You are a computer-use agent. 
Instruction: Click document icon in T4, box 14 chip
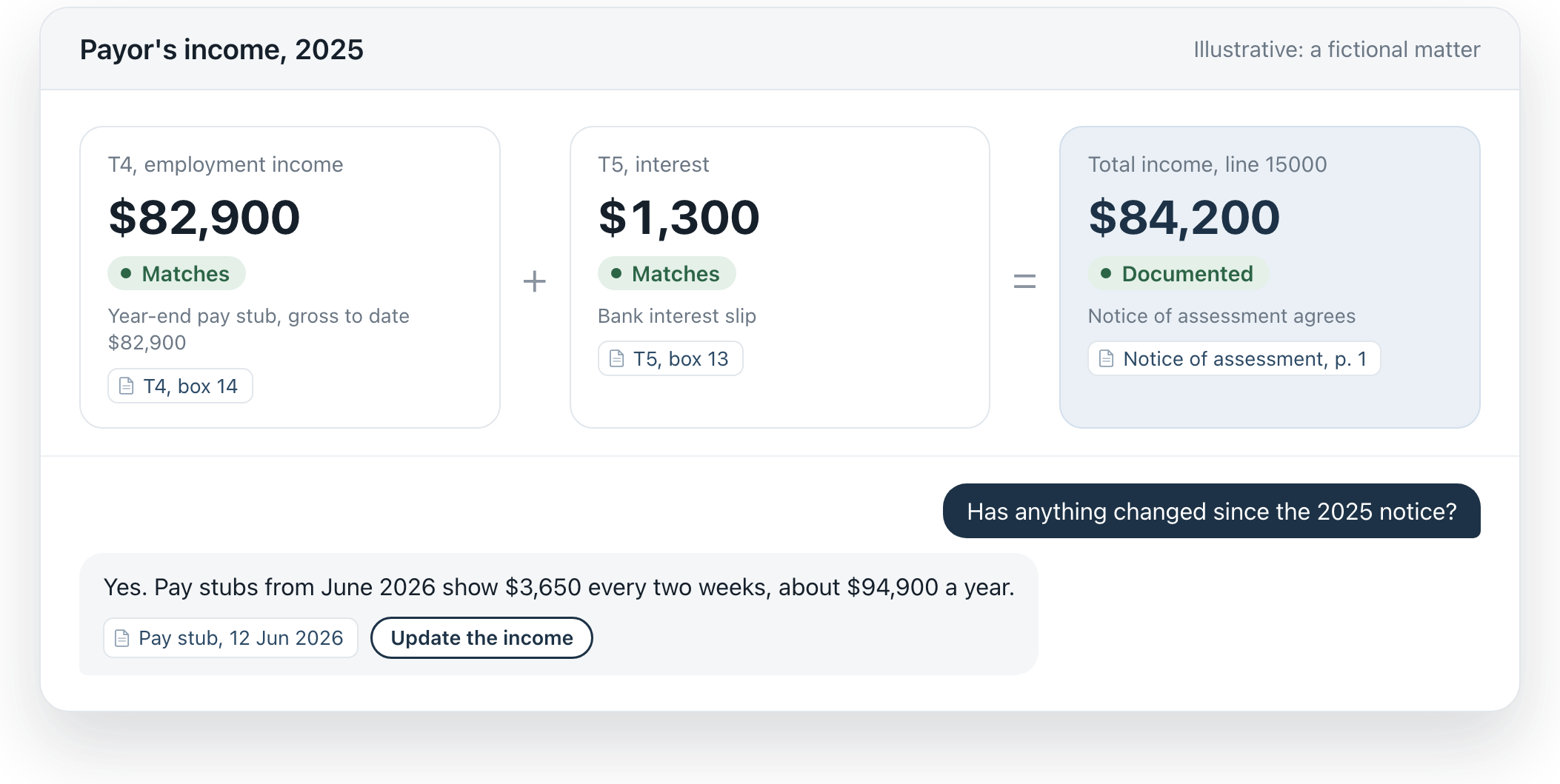pos(127,386)
